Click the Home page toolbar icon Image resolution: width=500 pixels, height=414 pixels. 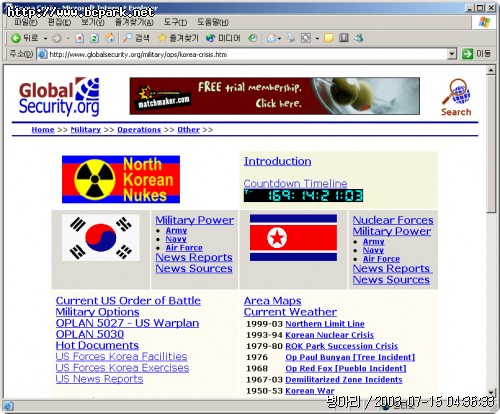coord(110,38)
